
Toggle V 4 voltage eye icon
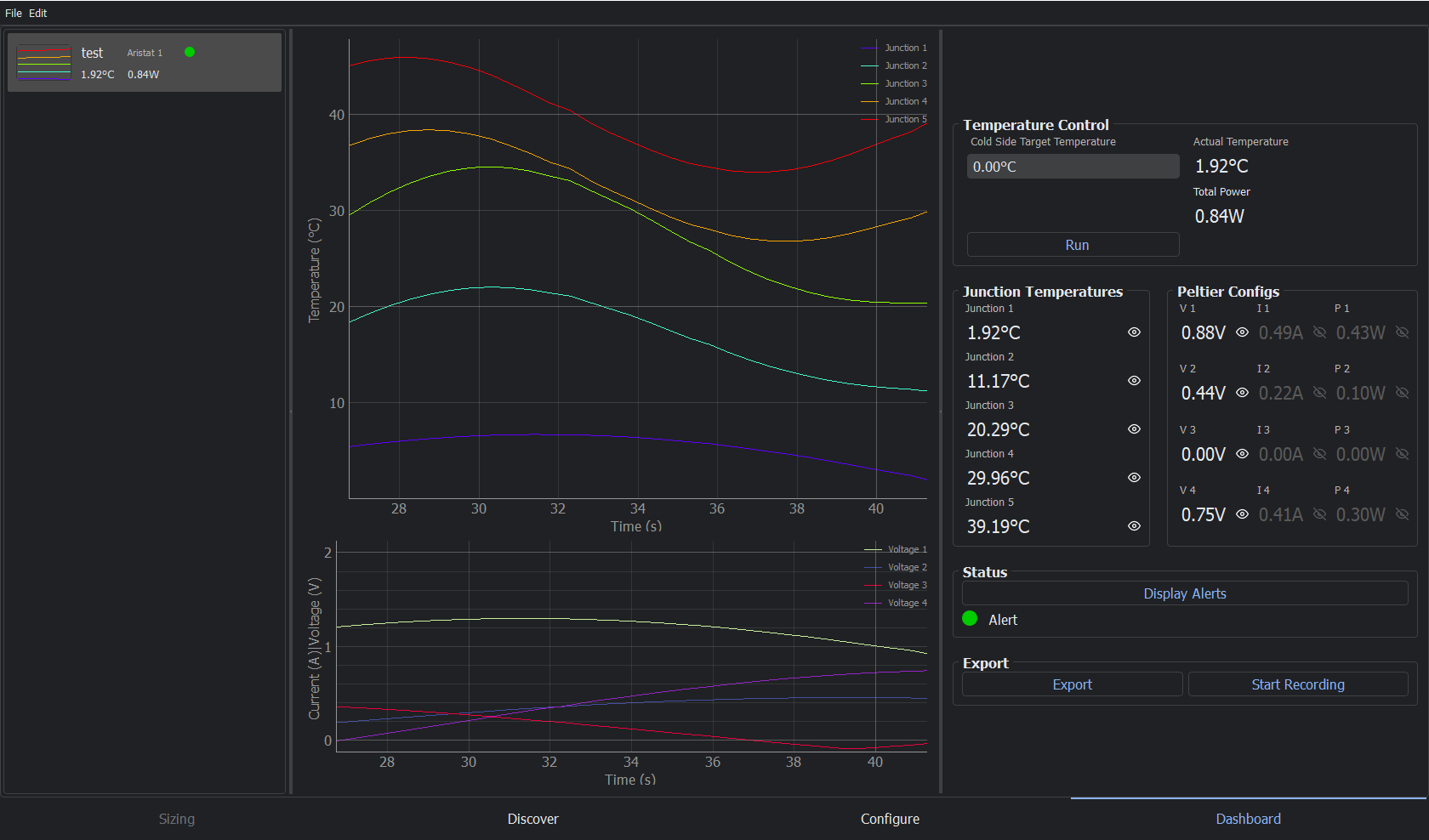point(1242,514)
